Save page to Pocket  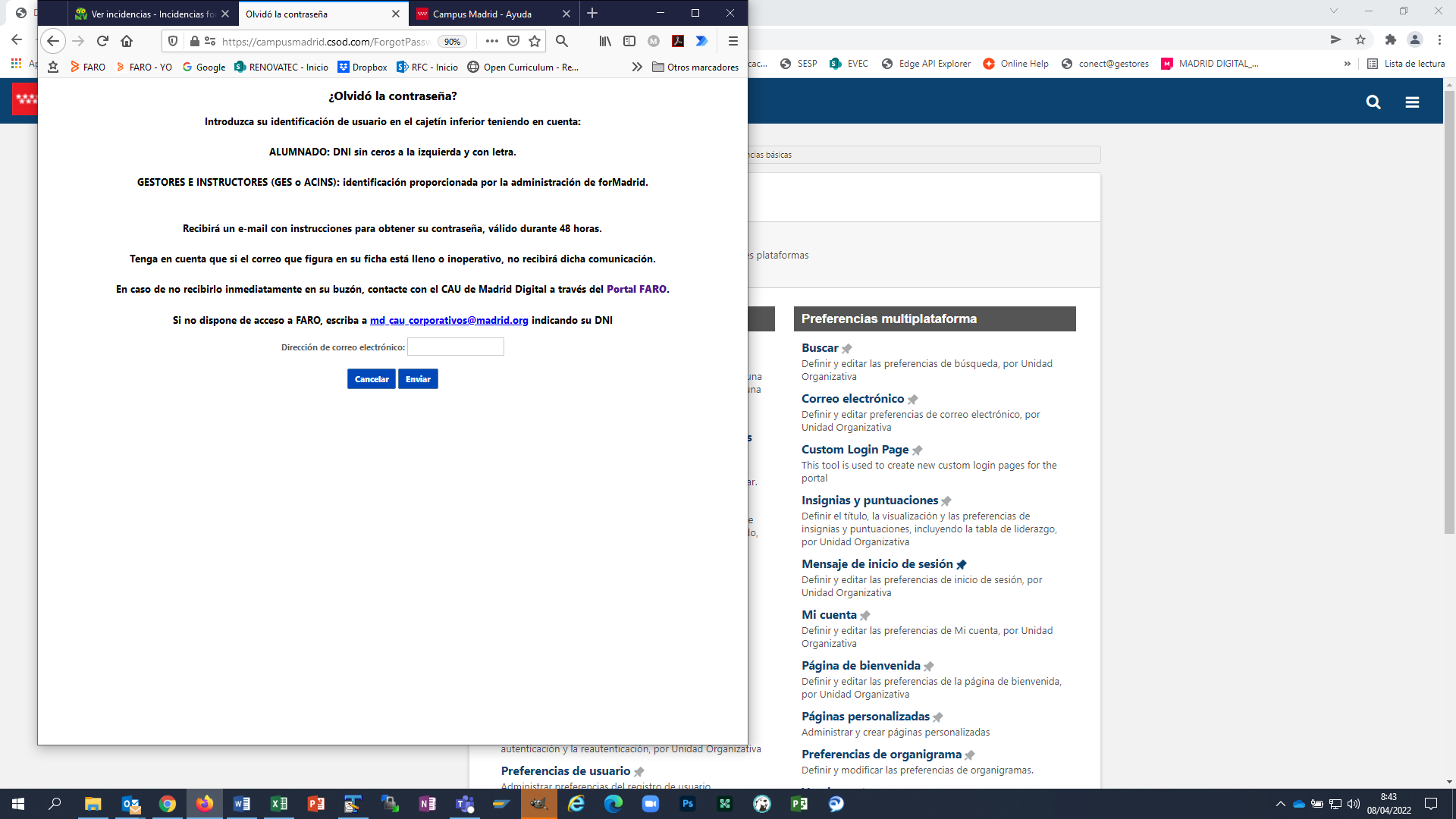click(x=513, y=41)
